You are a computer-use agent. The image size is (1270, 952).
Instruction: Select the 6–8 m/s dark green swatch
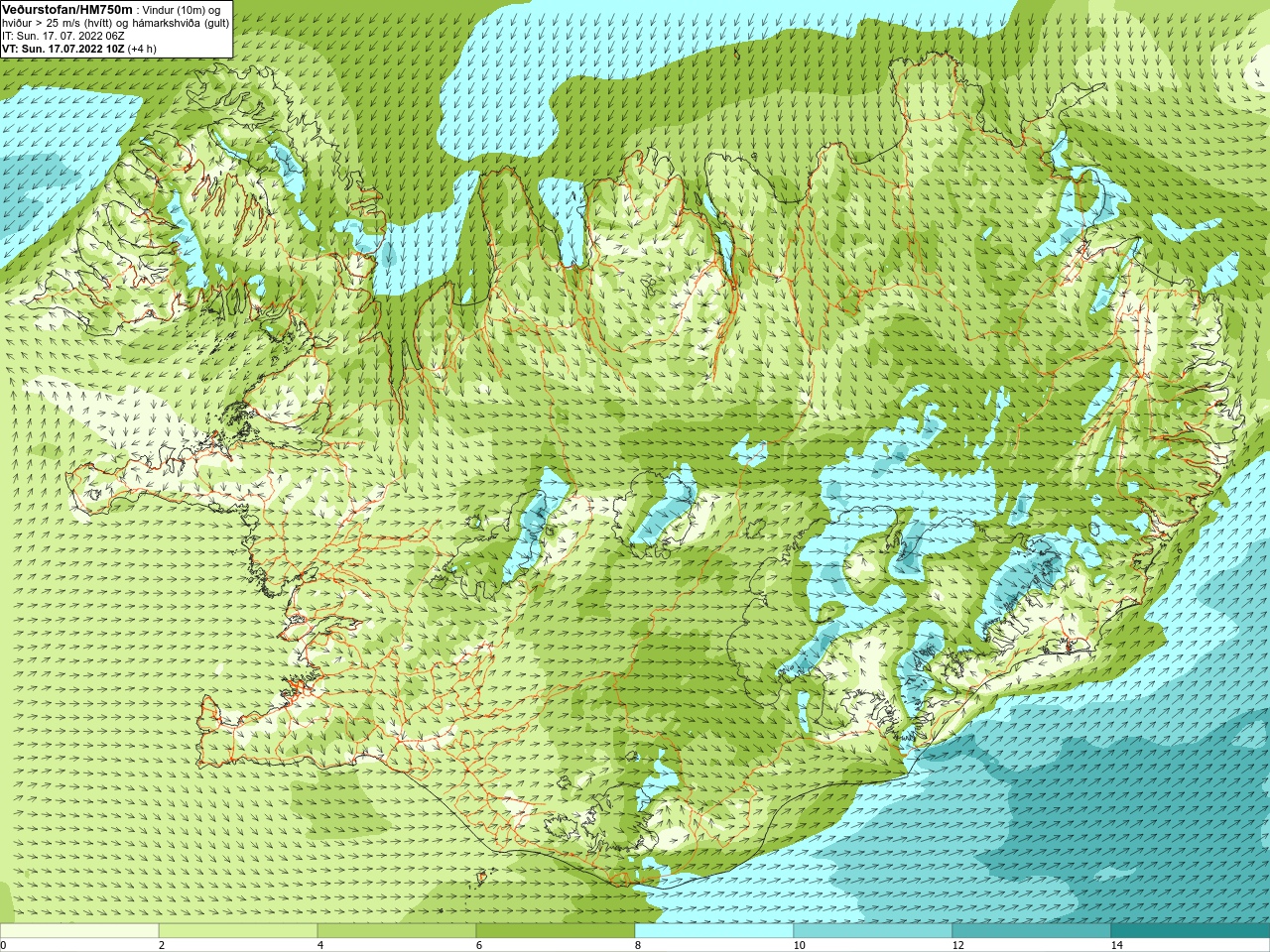pyautogui.click(x=556, y=930)
